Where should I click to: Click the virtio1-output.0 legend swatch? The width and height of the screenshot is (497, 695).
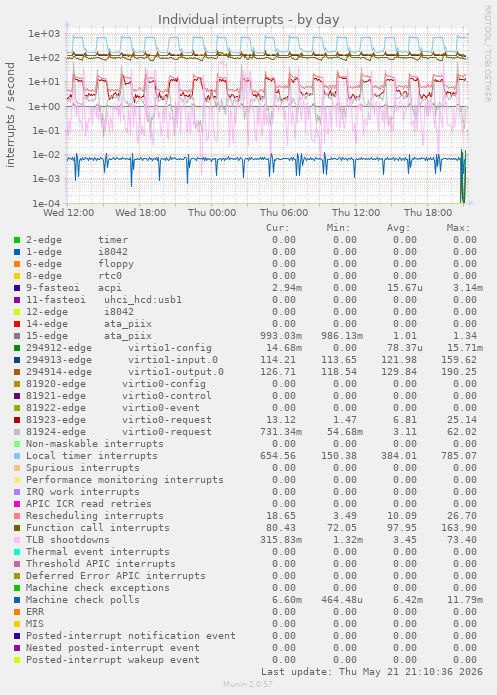pos(17,372)
